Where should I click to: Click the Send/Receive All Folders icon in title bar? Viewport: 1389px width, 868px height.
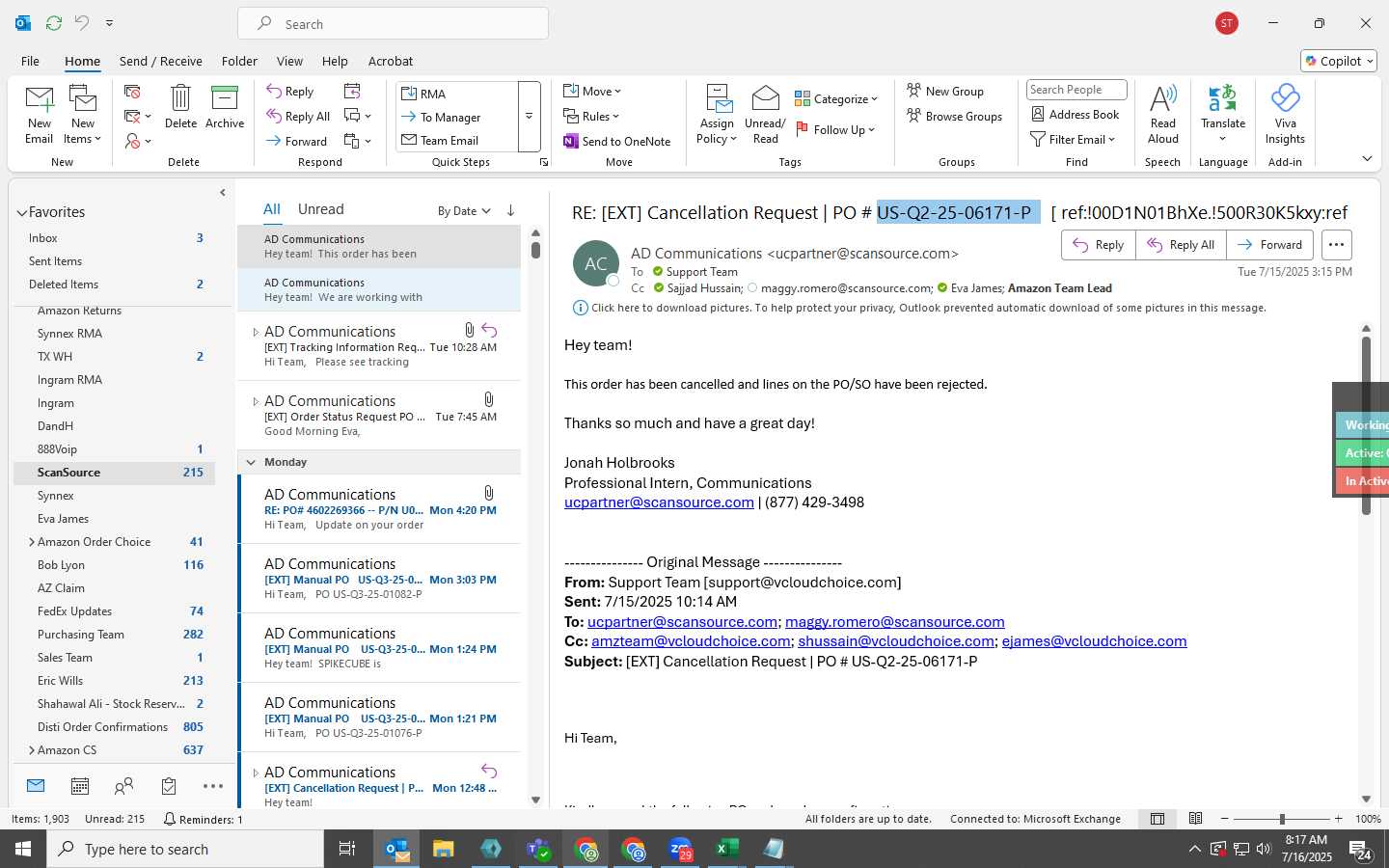(54, 23)
